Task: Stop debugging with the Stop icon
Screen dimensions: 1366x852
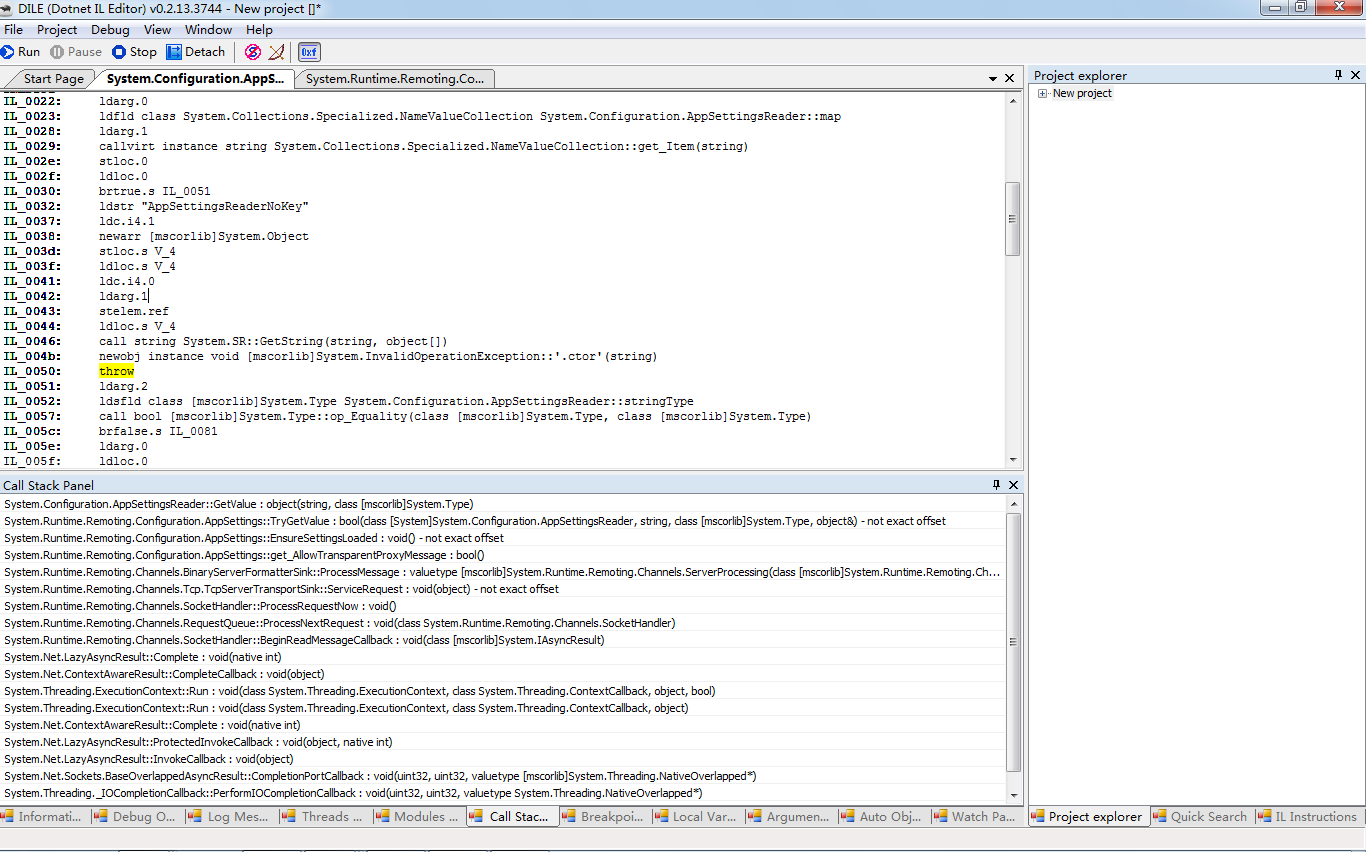Action: (119, 52)
